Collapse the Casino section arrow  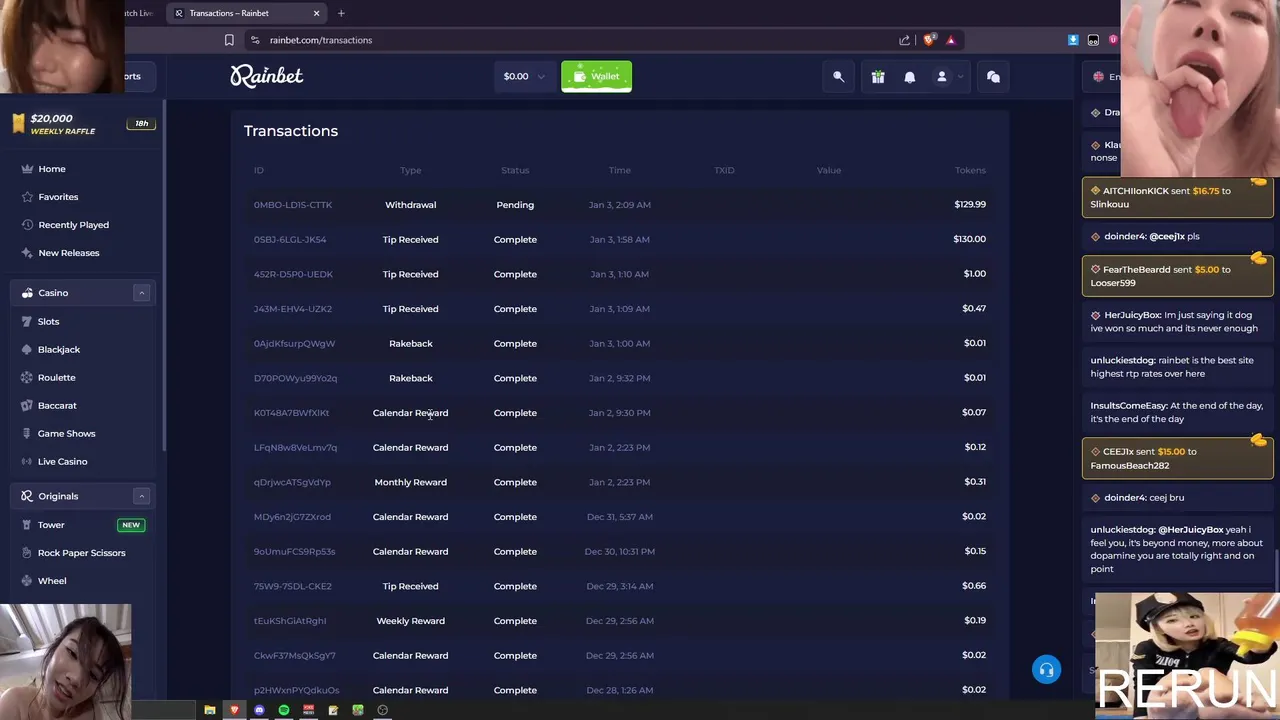(x=141, y=293)
